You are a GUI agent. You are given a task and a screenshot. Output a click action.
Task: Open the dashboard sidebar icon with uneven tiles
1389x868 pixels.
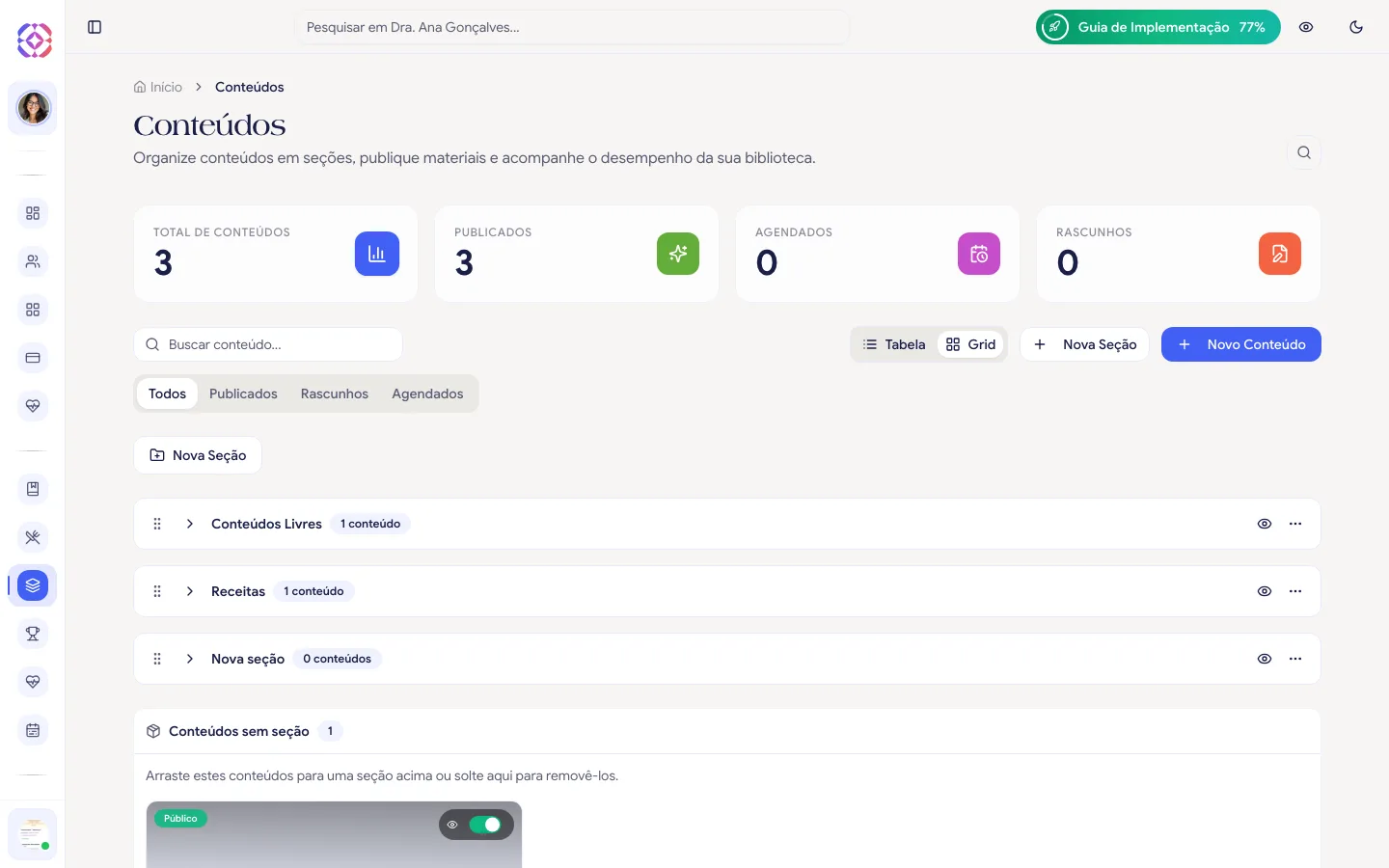point(33,213)
